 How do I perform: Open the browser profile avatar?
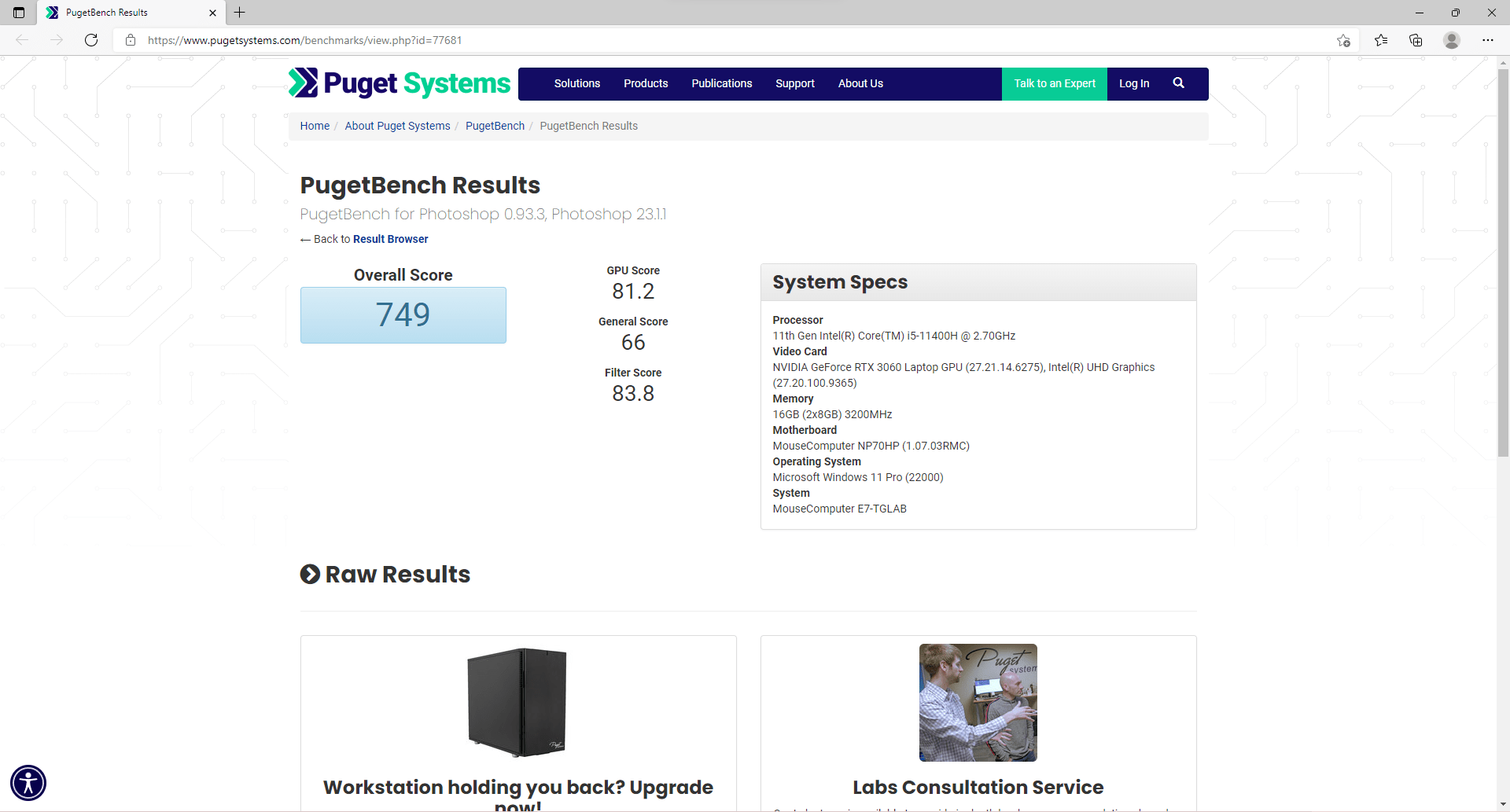pos(1452,40)
